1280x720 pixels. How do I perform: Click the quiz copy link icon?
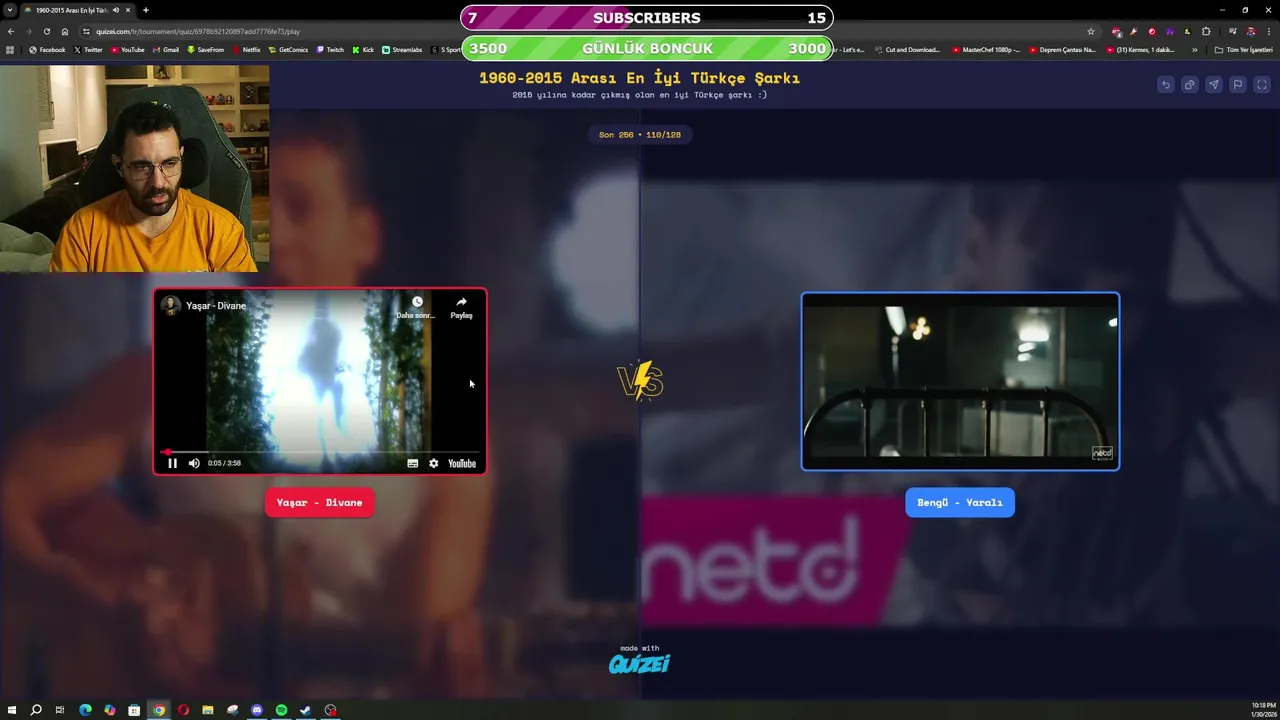(1189, 85)
